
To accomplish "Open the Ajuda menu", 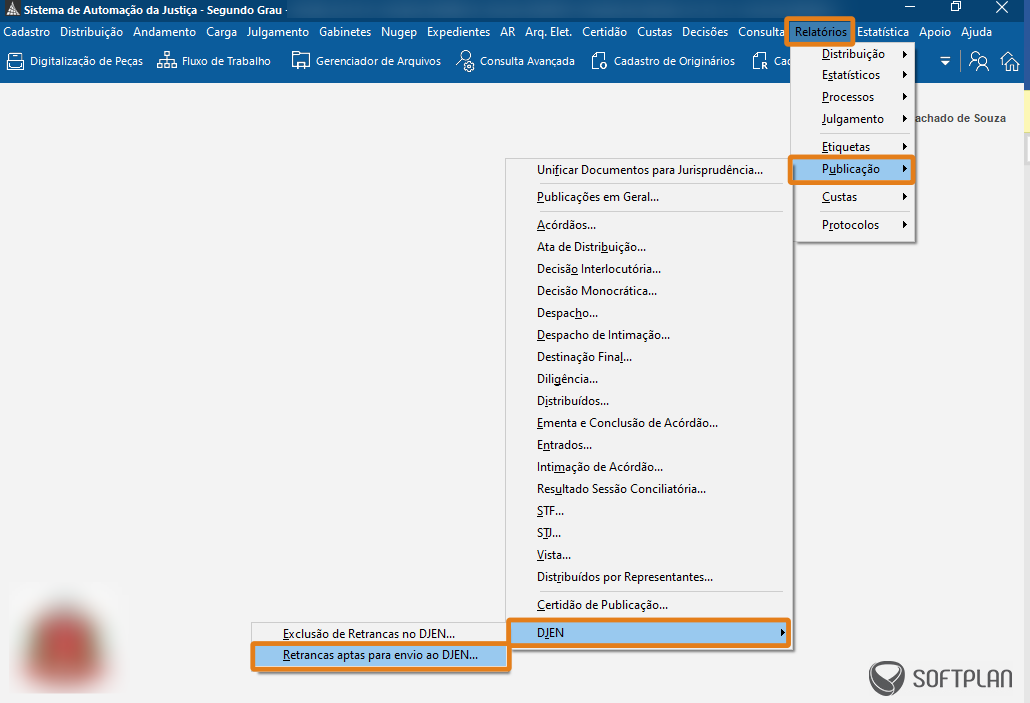I will (976, 32).
